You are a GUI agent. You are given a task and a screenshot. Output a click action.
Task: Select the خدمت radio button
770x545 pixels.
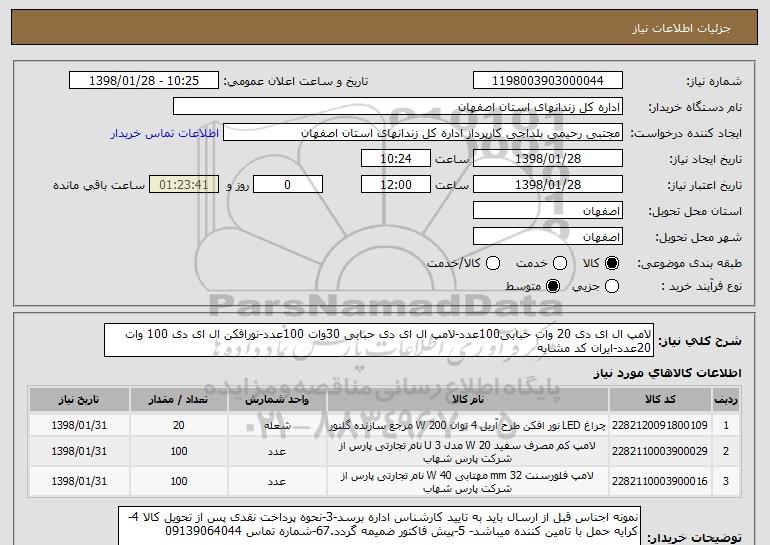tap(560, 263)
